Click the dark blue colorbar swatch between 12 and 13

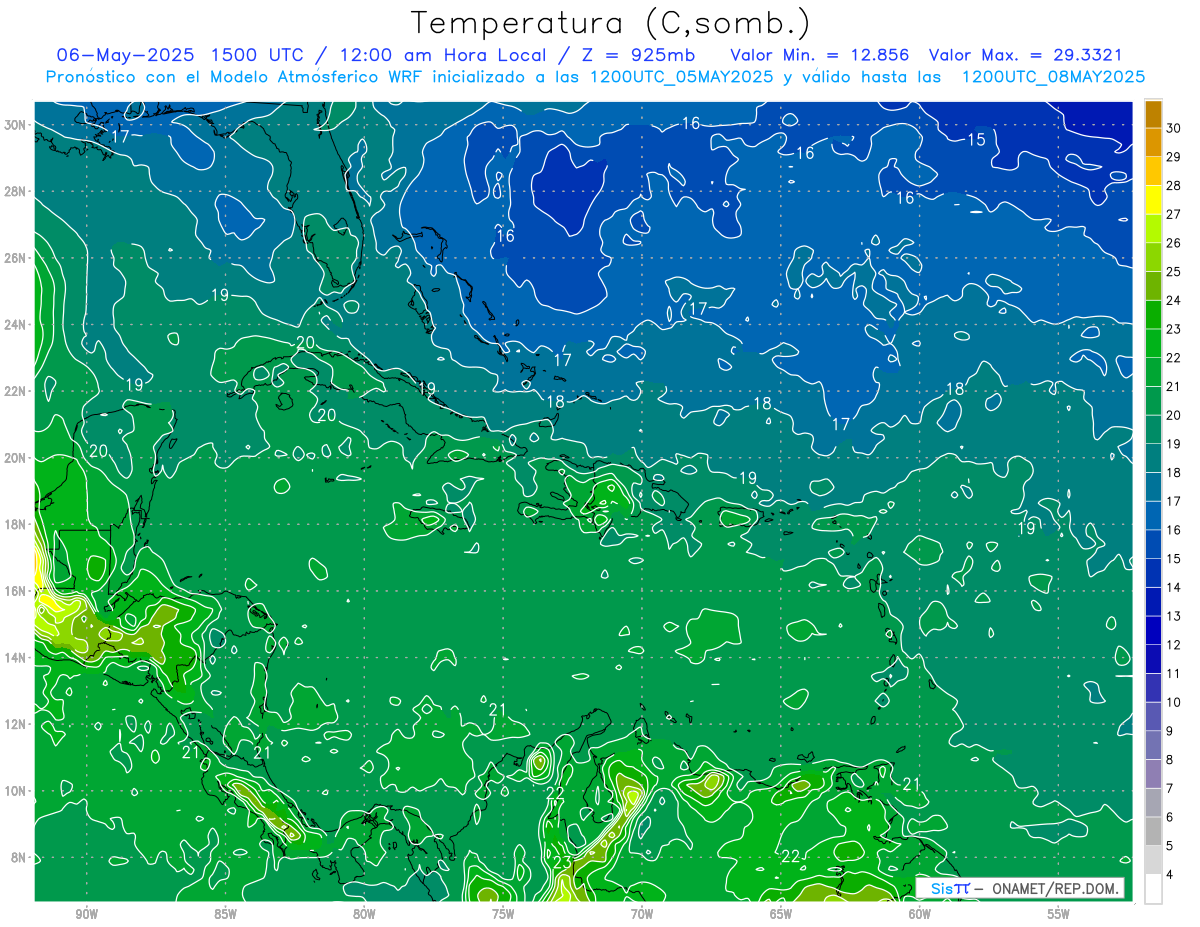click(1153, 631)
